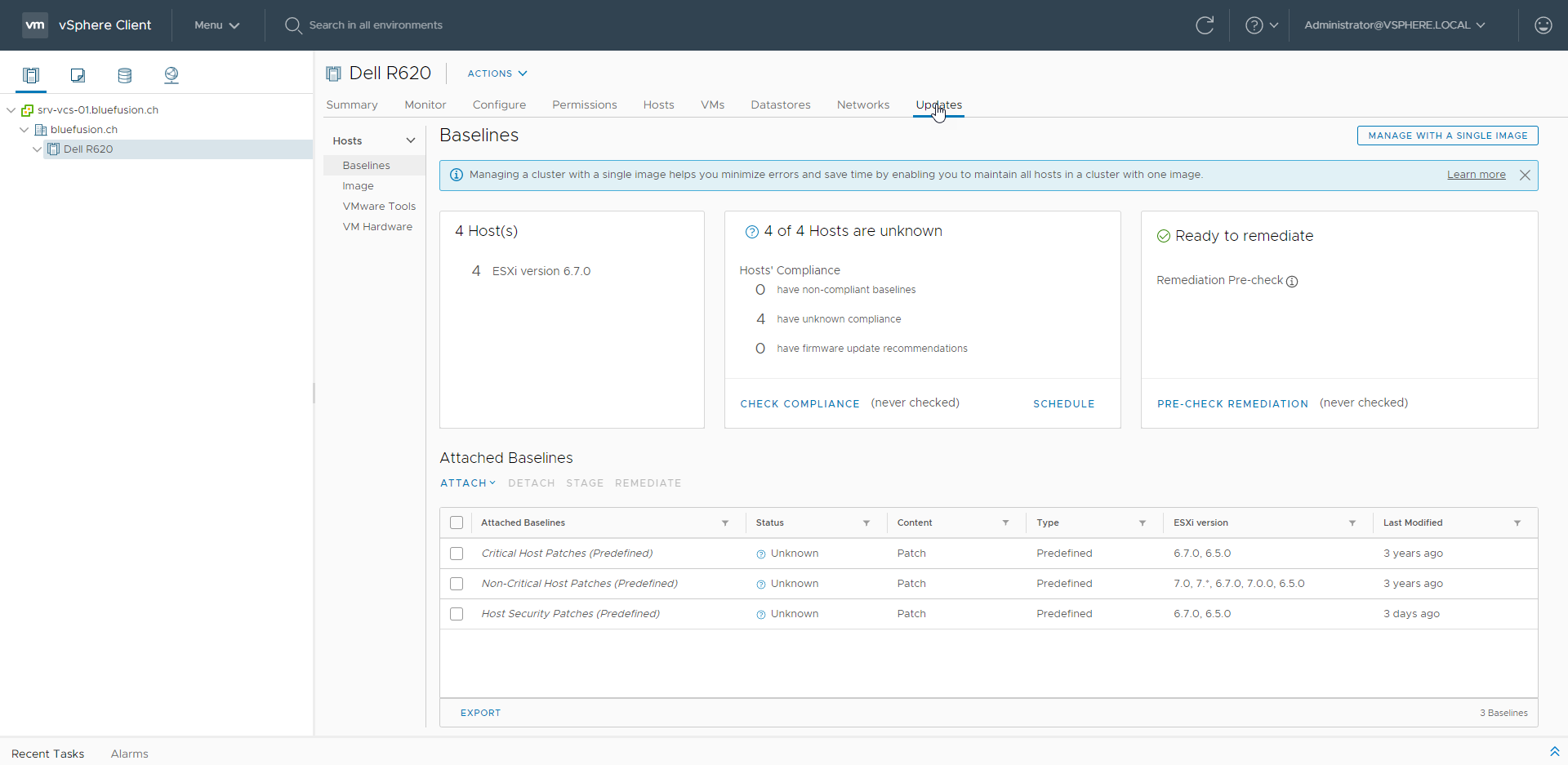The image size is (1568, 765).
Task: Click Check Compliance link
Action: 800,404
